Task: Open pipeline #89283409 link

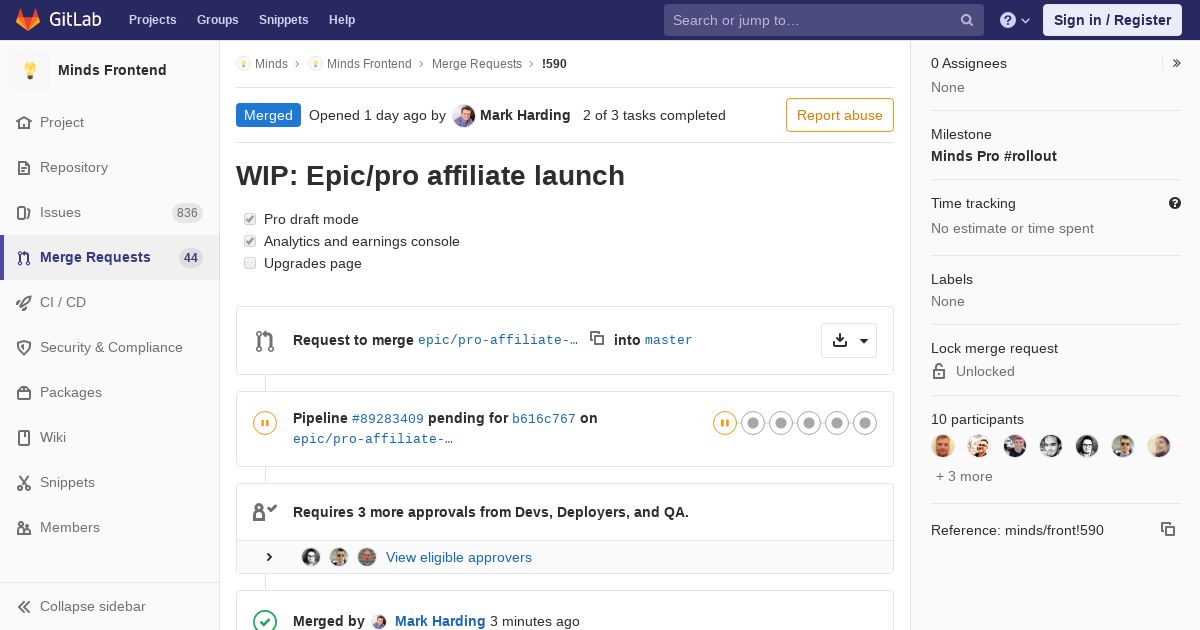Action: coord(388,419)
